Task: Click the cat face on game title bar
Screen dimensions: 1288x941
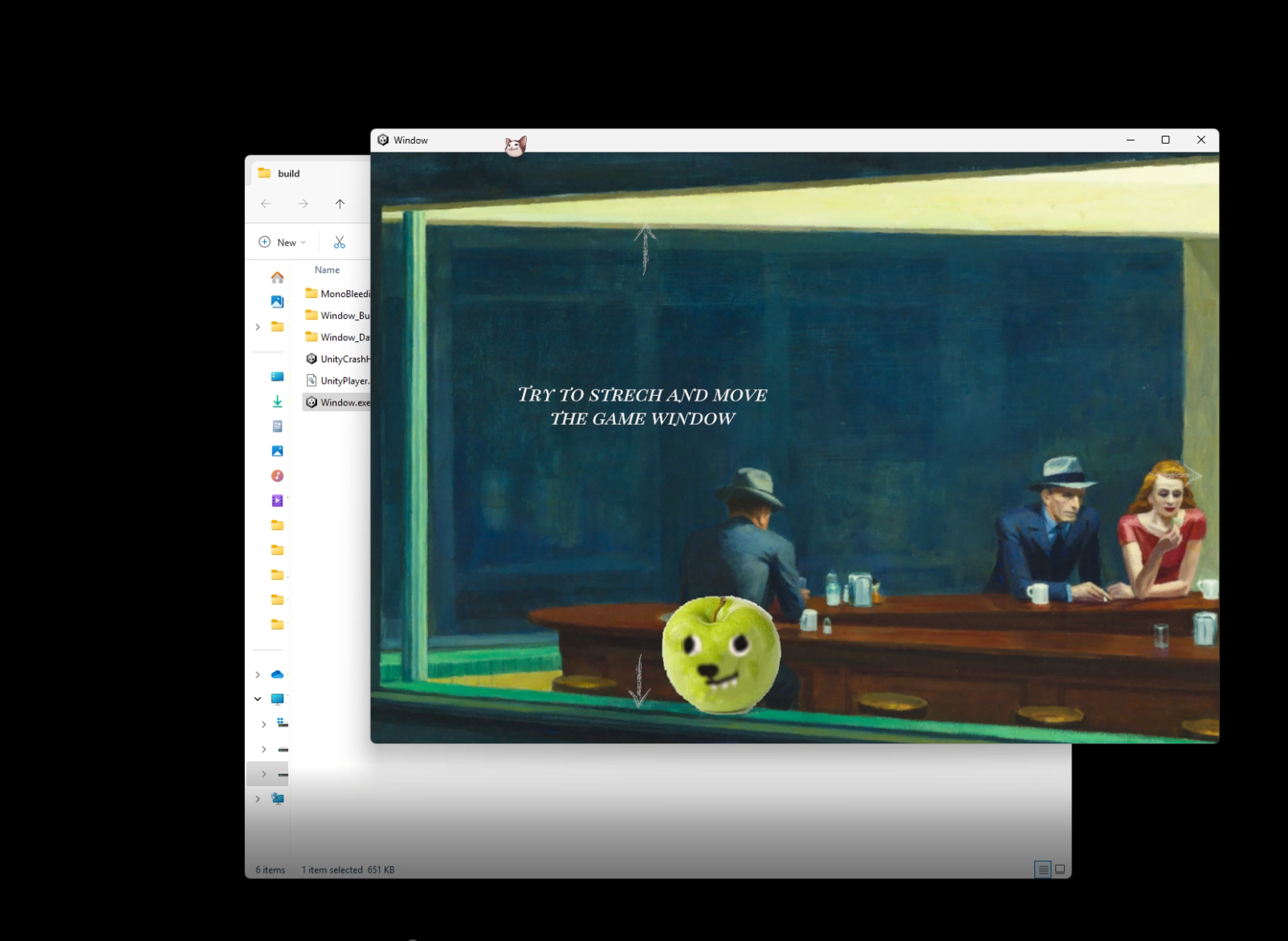Action: tap(516, 146)
